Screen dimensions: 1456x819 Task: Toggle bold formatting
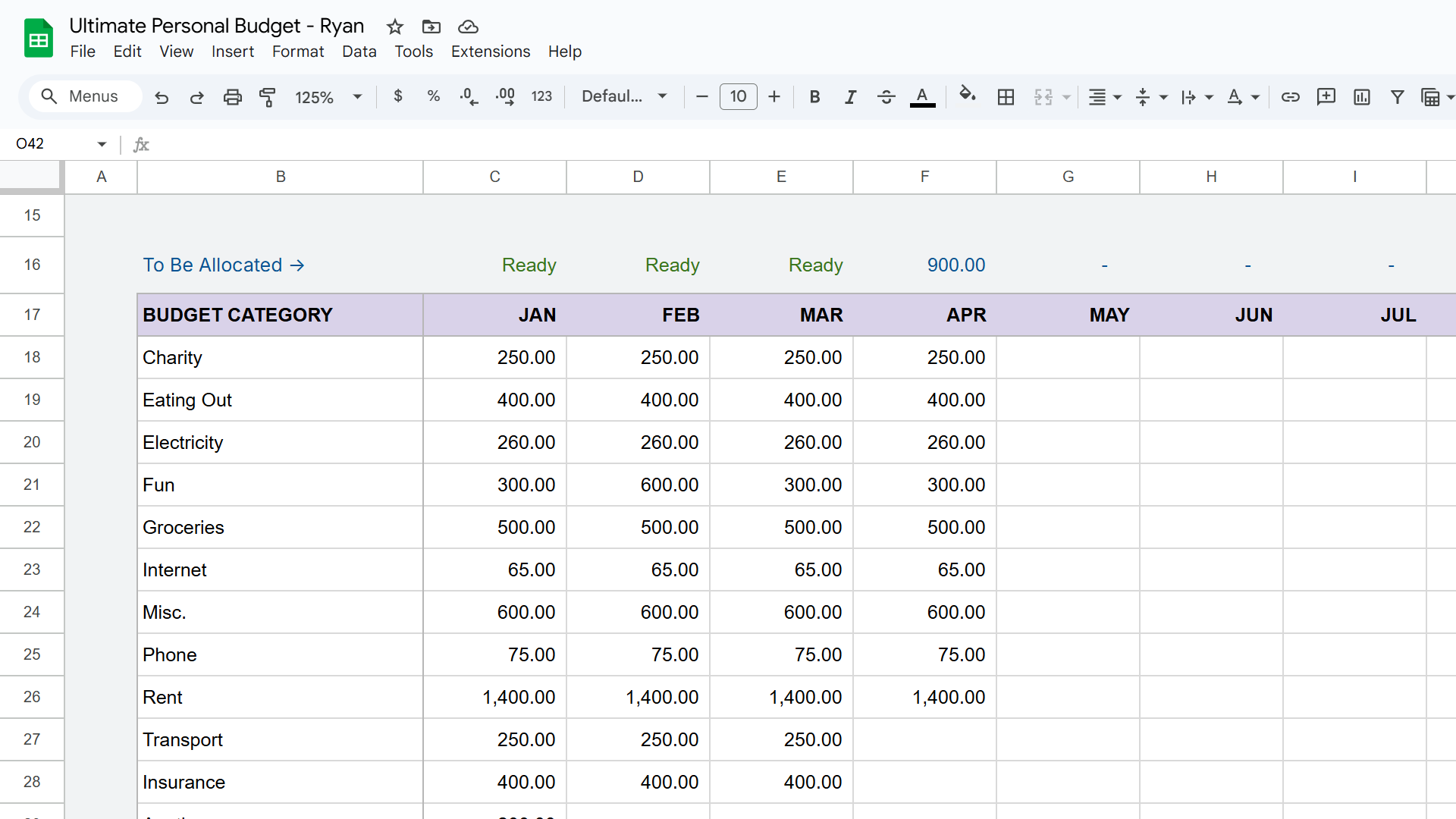click(x=814, y=97)
